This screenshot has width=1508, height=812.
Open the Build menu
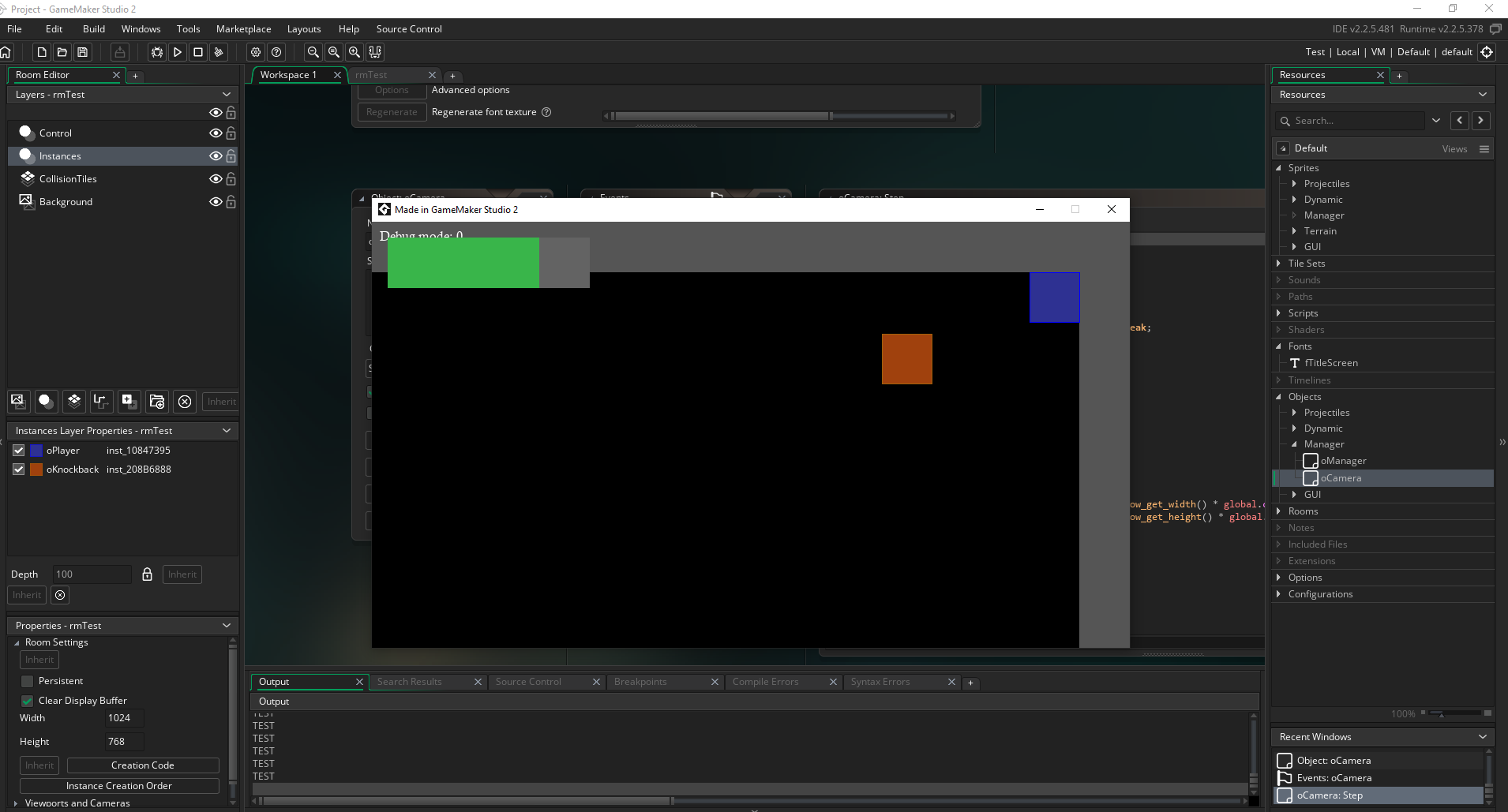point(93,29)
